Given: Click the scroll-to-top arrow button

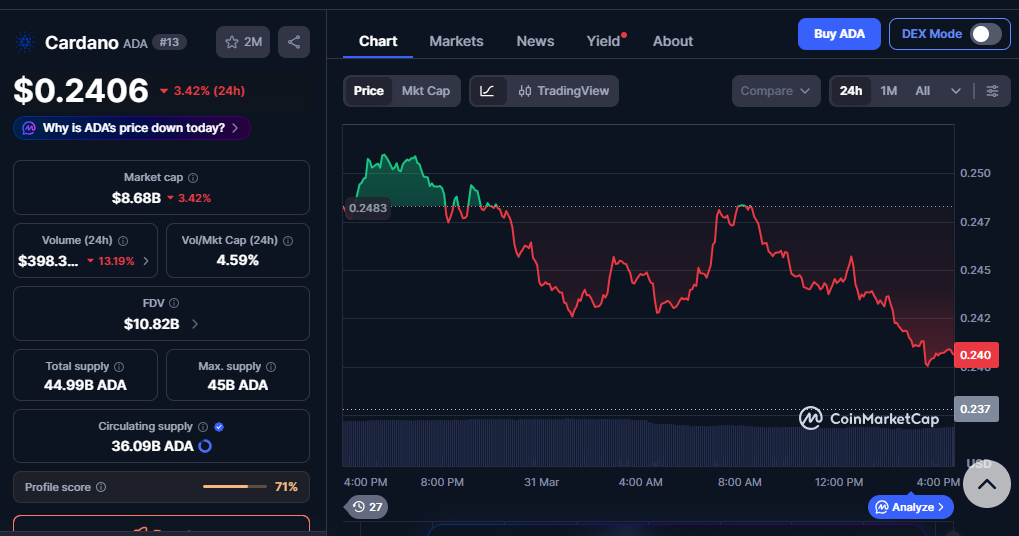Looking at the screenshot, I should [986, 484].
